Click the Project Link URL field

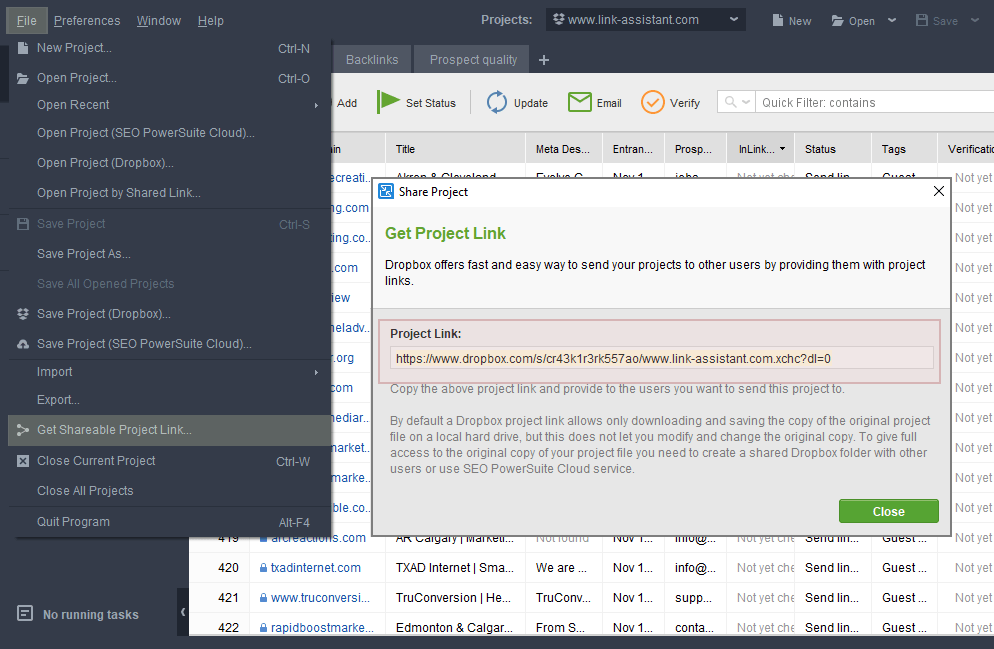point(661,359)
